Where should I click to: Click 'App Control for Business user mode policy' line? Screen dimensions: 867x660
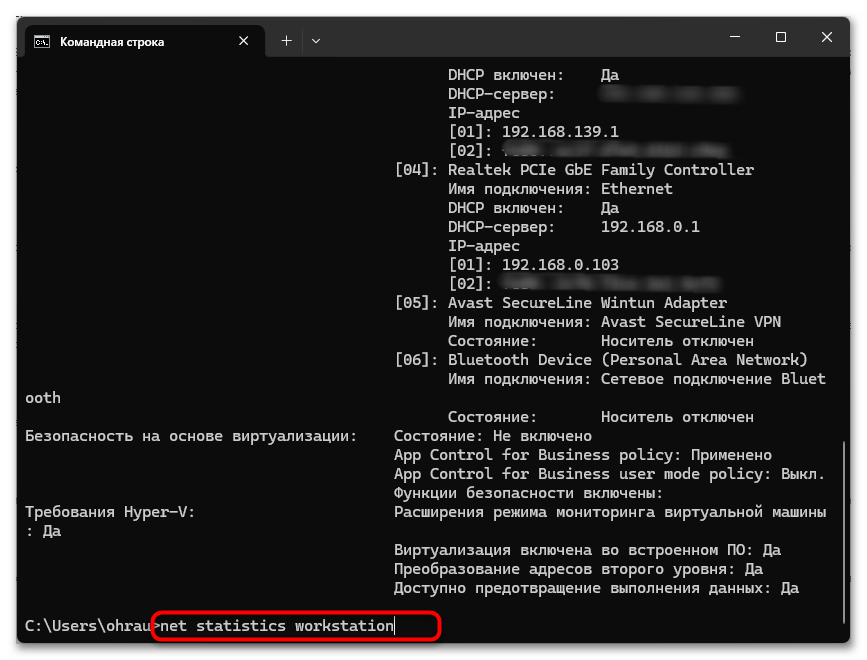[609, 474]
